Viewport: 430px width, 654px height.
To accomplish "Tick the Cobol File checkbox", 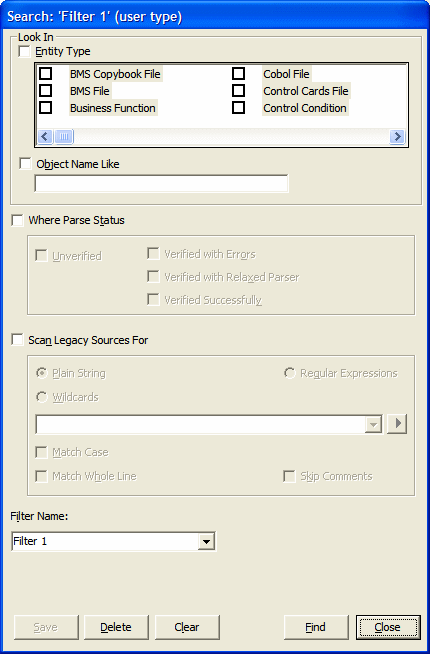I will click(238, 74).
